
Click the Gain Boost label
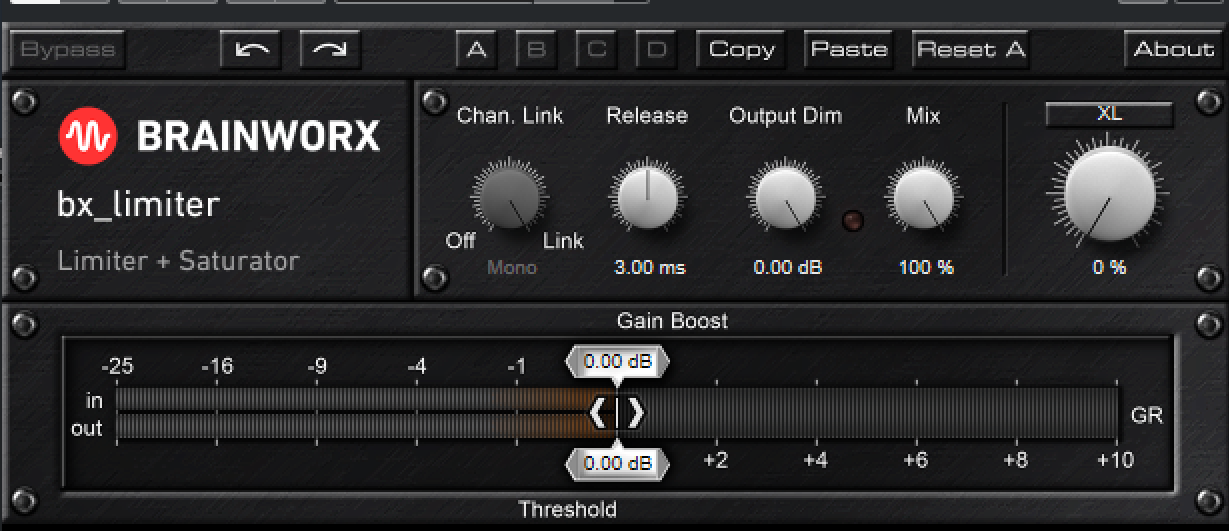pyautogui.click(x=672, y=321)
